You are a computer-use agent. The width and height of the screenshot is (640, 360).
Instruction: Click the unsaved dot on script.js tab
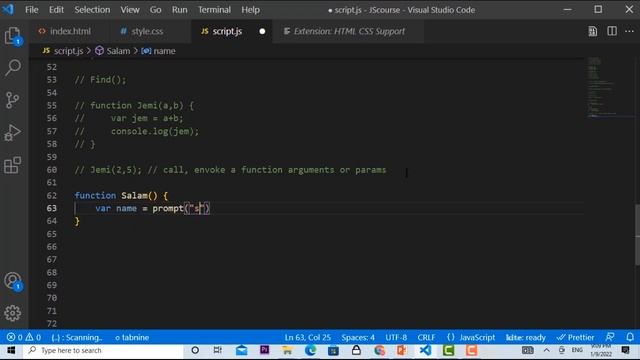(x=262, y=31)
